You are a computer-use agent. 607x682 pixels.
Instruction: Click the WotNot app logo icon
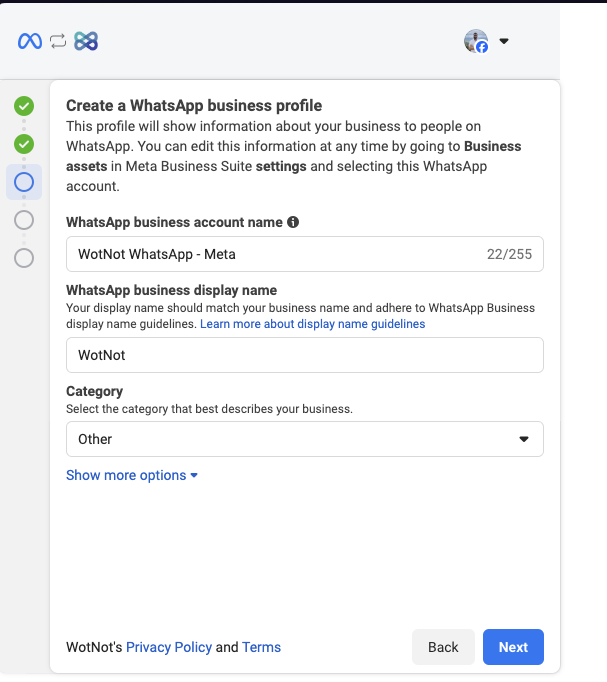86,41
